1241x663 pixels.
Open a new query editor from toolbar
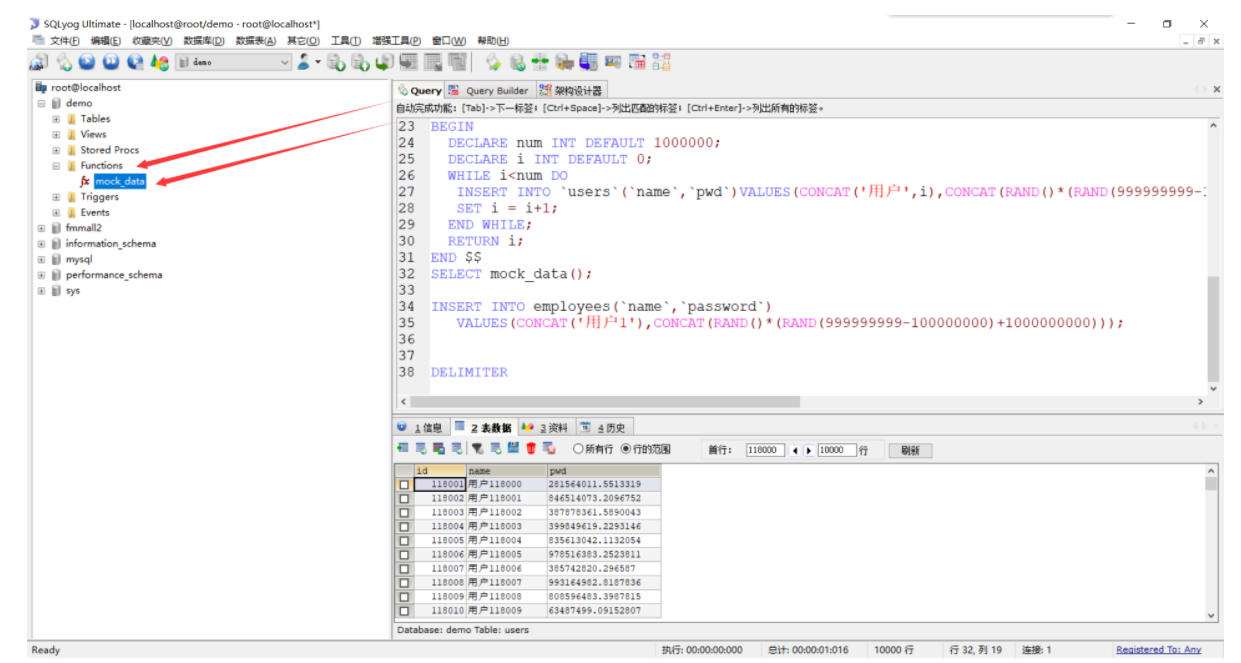(x=64, y=62)
